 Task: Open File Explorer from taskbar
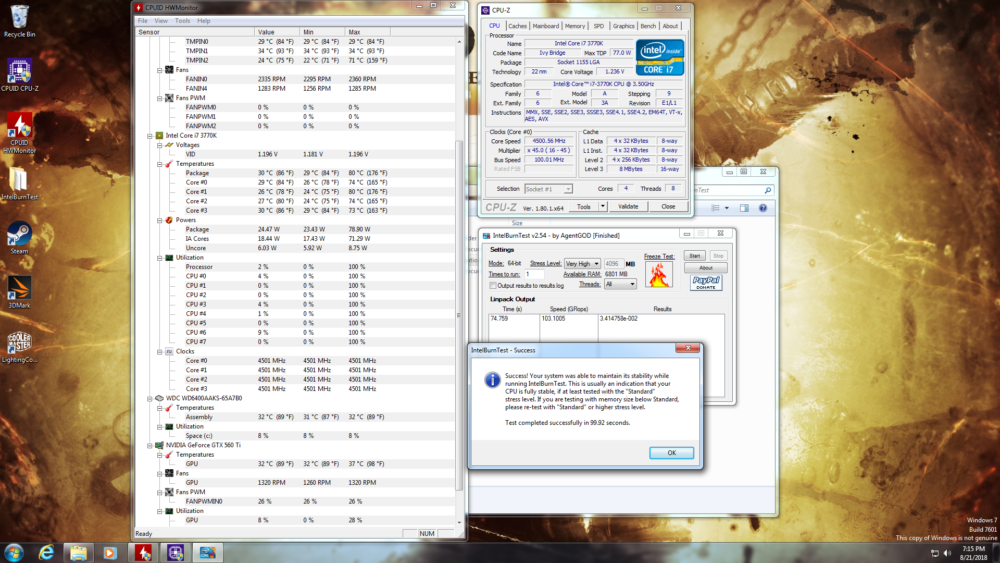[x=78, y=552]
